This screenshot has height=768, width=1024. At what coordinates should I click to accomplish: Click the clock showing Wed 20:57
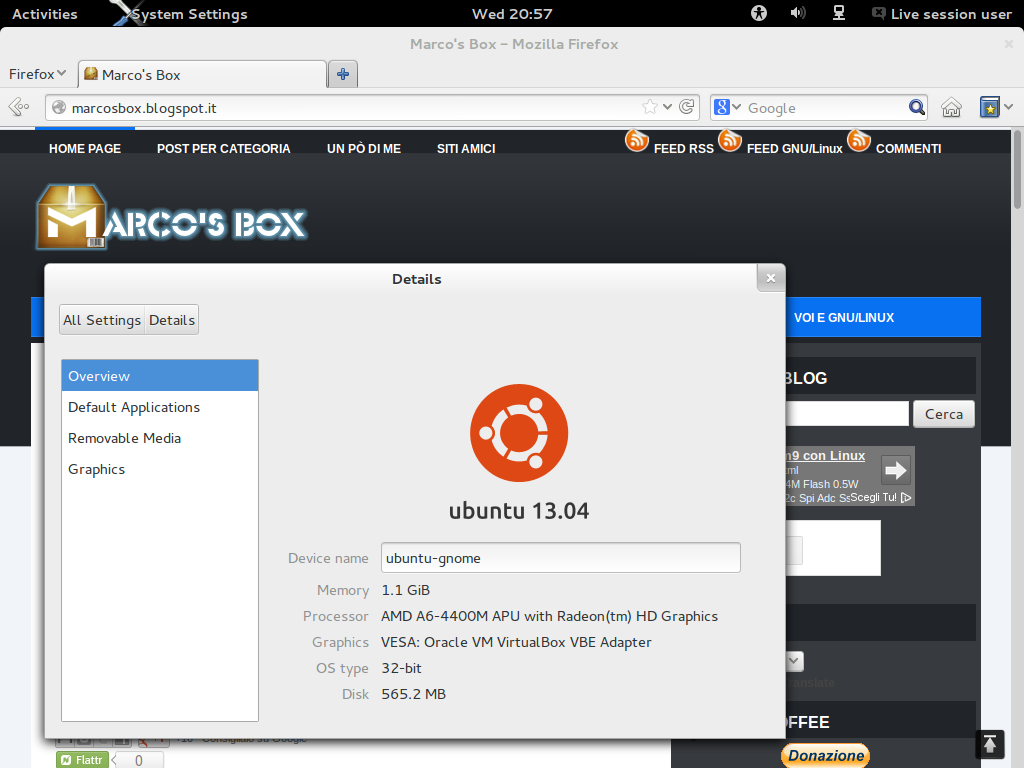pos(512,14)
